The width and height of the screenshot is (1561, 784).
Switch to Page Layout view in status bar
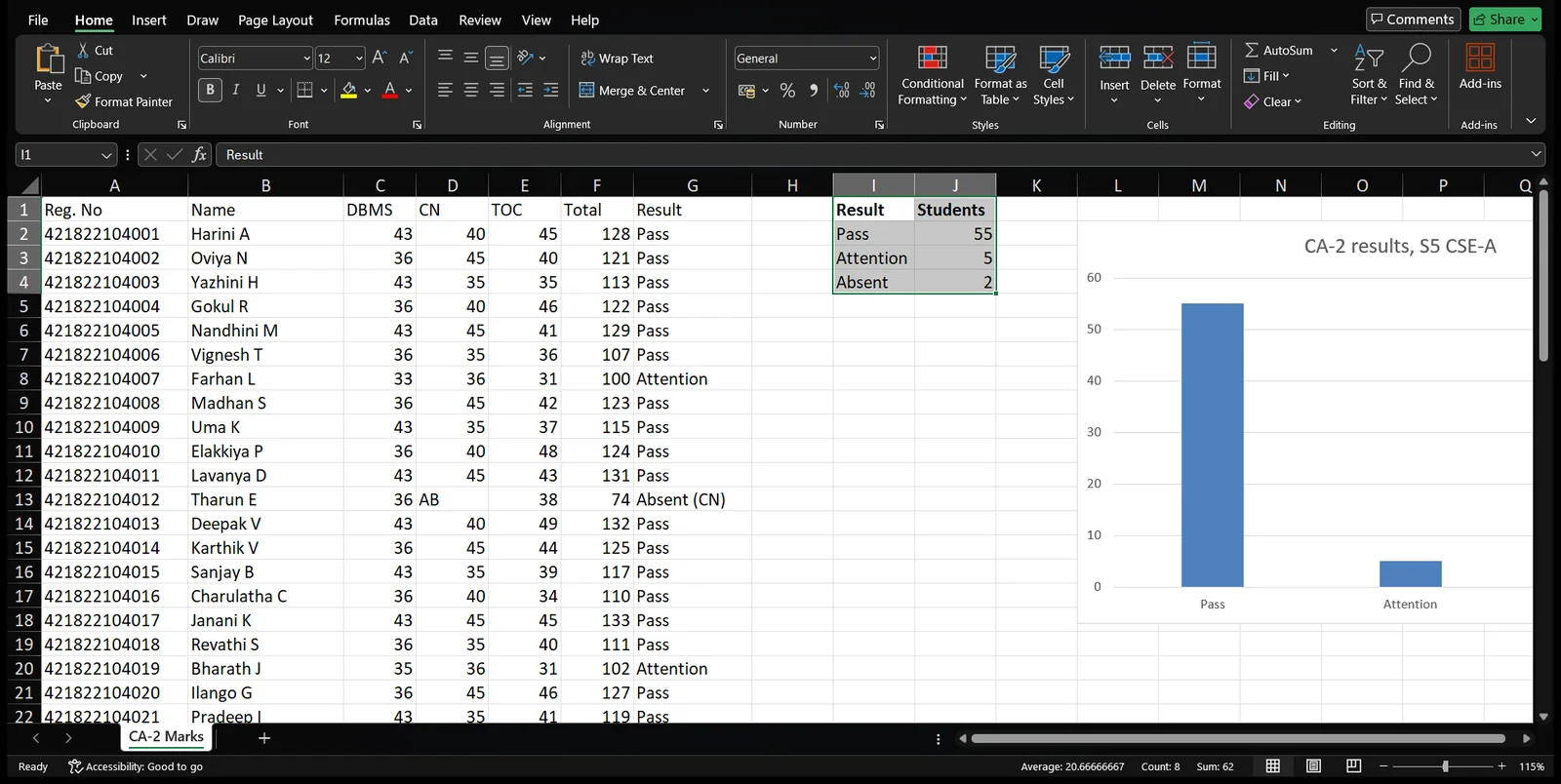[x=1313, y=766]
